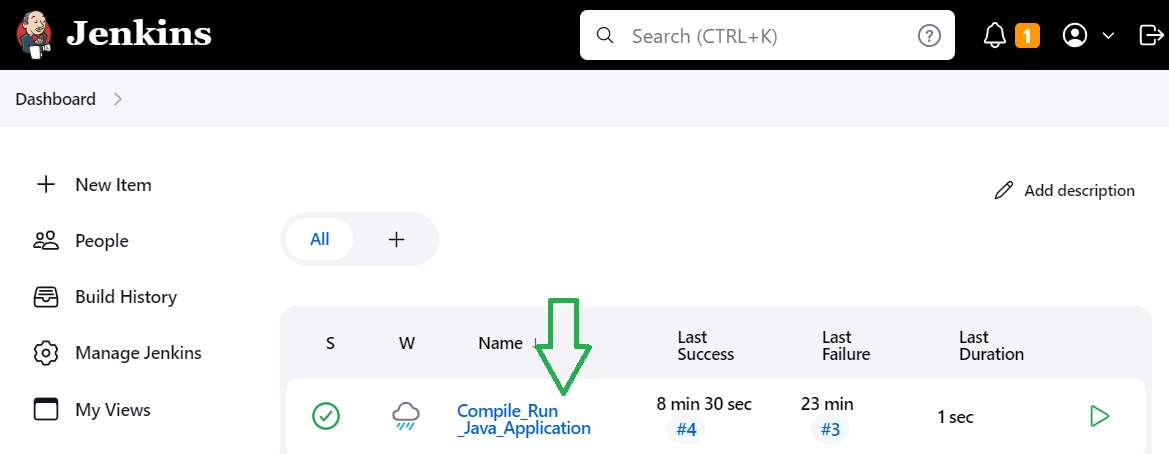
Task: Open last failed build #3
Action: pos(831,430)
